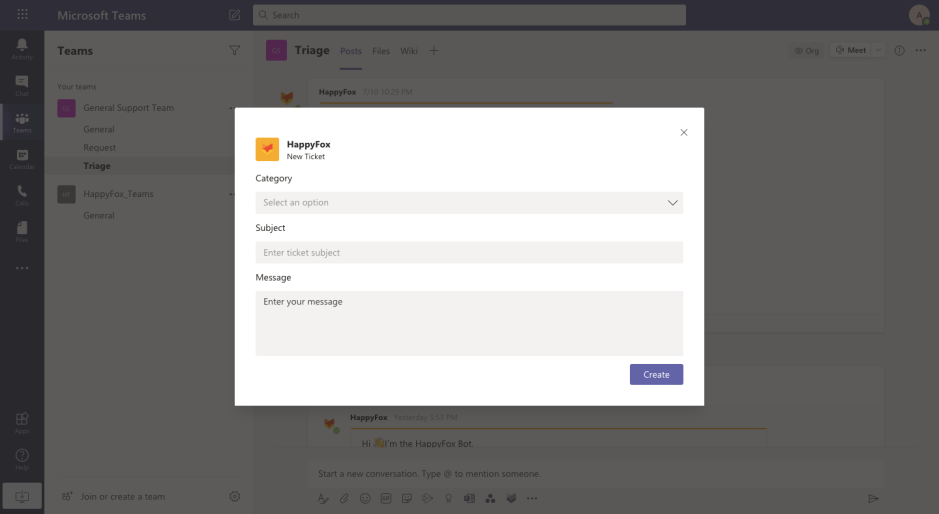Open General channel under General Support Team

click(x=99, y=129)
